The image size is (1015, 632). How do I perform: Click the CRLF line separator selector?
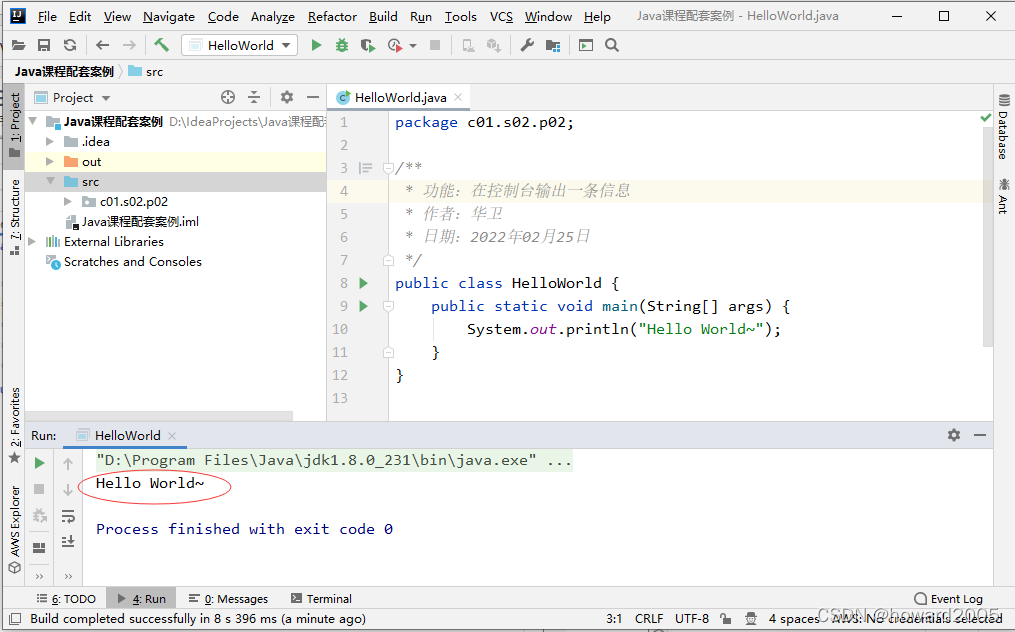[649, 618]
